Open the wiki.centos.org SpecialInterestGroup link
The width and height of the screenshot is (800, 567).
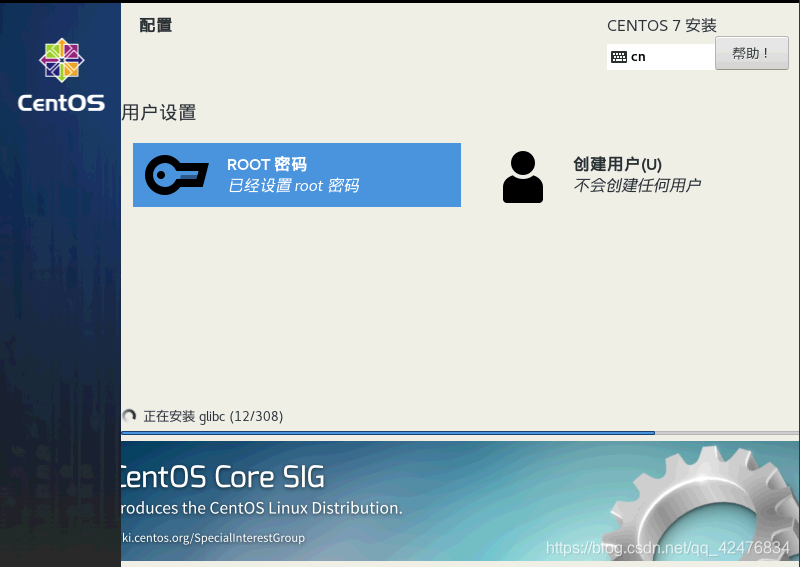[213, 538]
